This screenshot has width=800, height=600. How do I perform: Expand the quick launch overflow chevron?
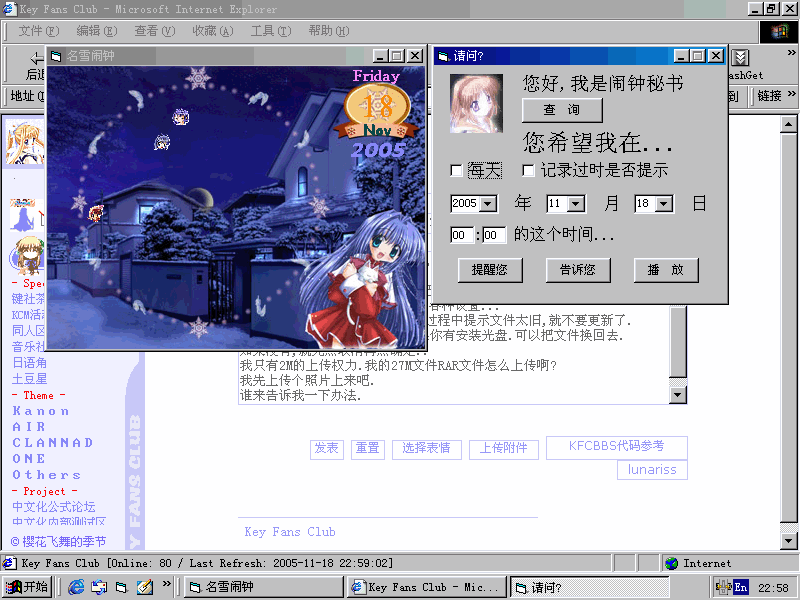[166, 583]
